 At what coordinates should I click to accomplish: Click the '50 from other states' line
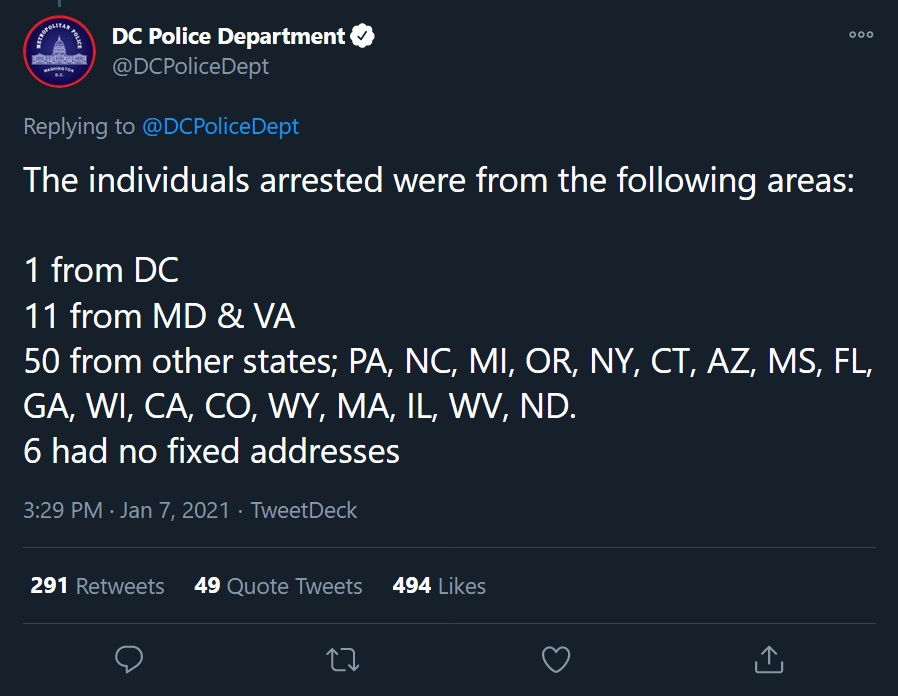448,383
